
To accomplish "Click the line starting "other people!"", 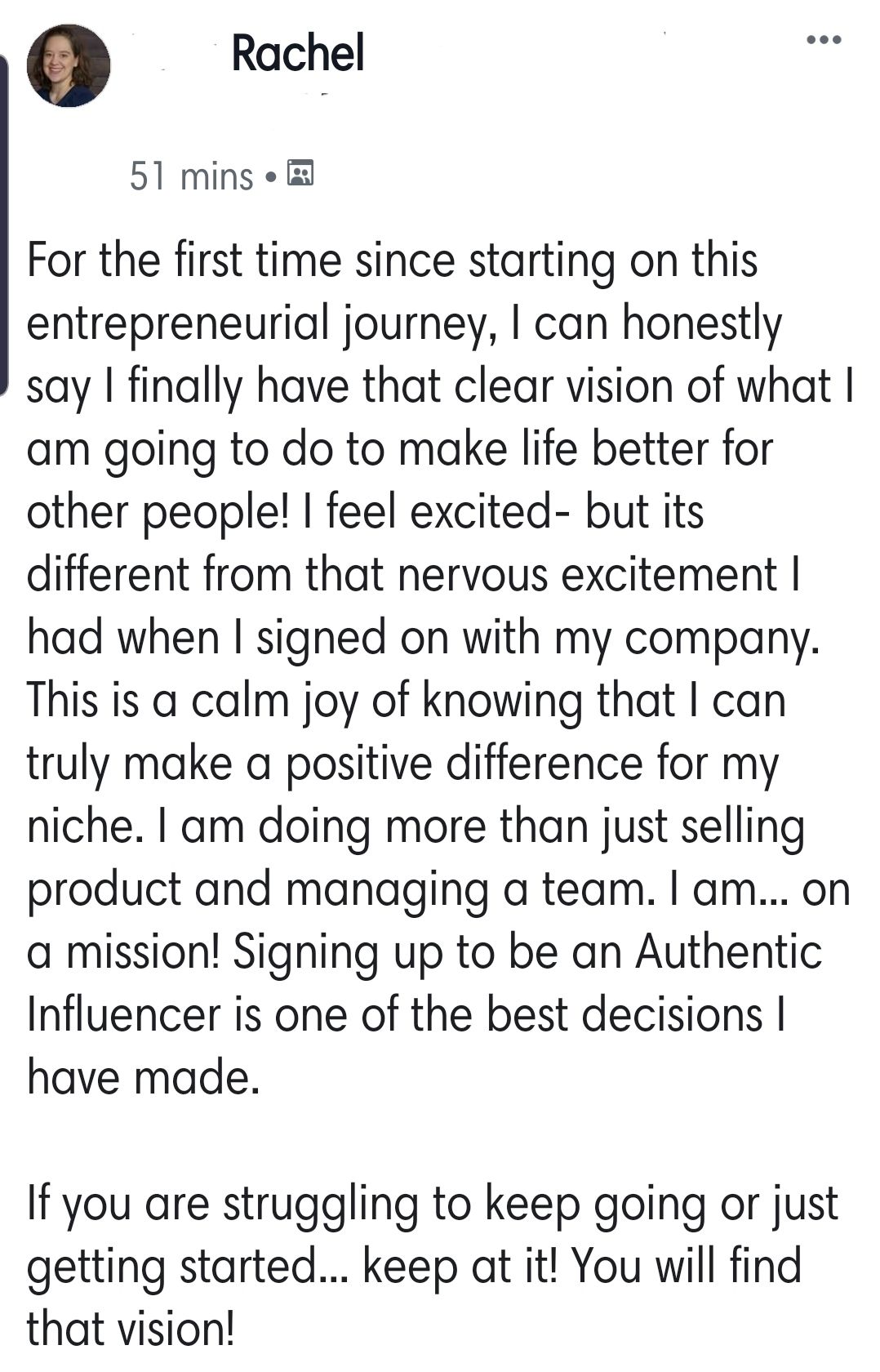I will 365,512.
